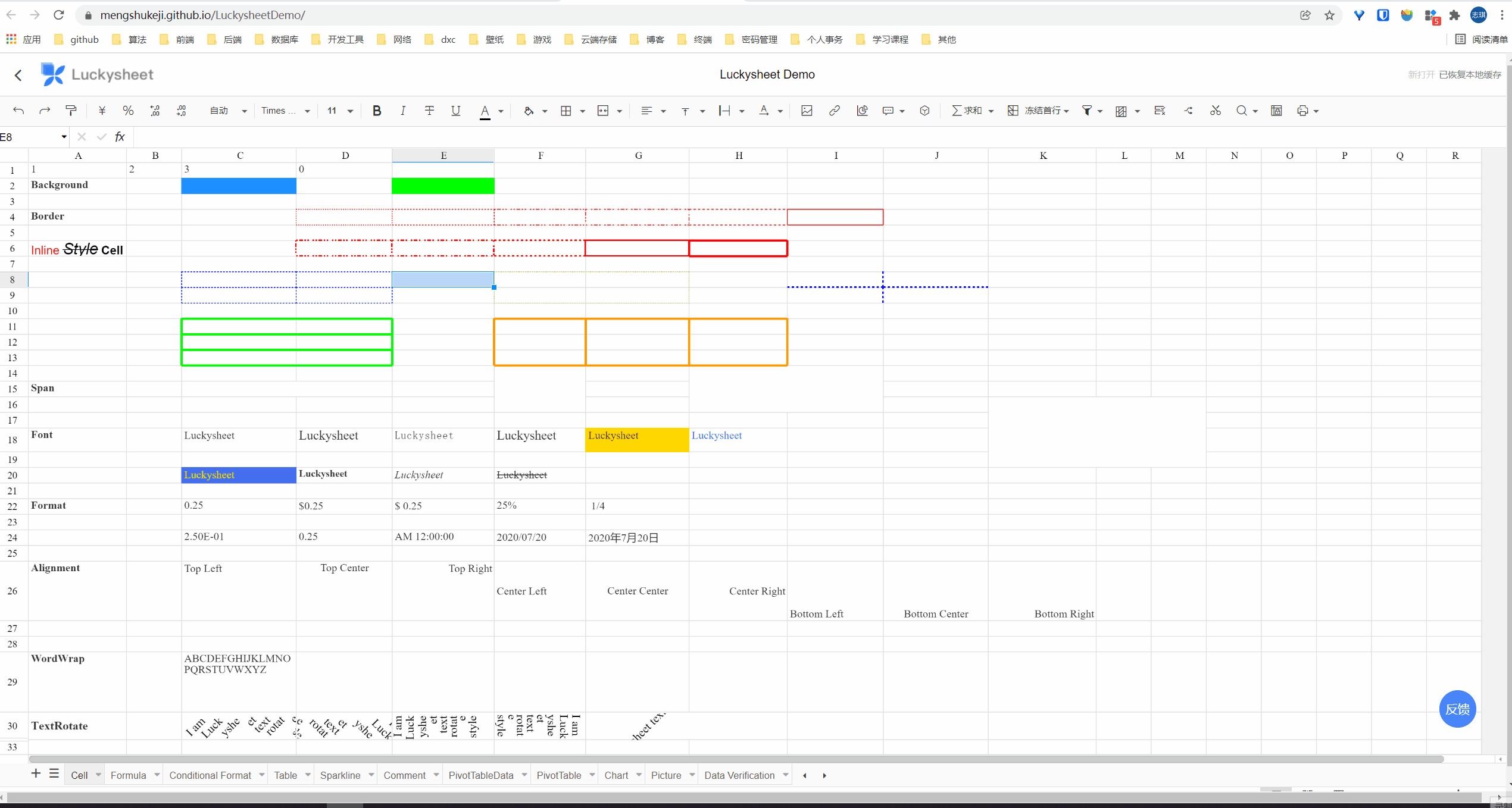Click the bright green filled cell E2
The image size is (1512, 808).
coord(443,186)
